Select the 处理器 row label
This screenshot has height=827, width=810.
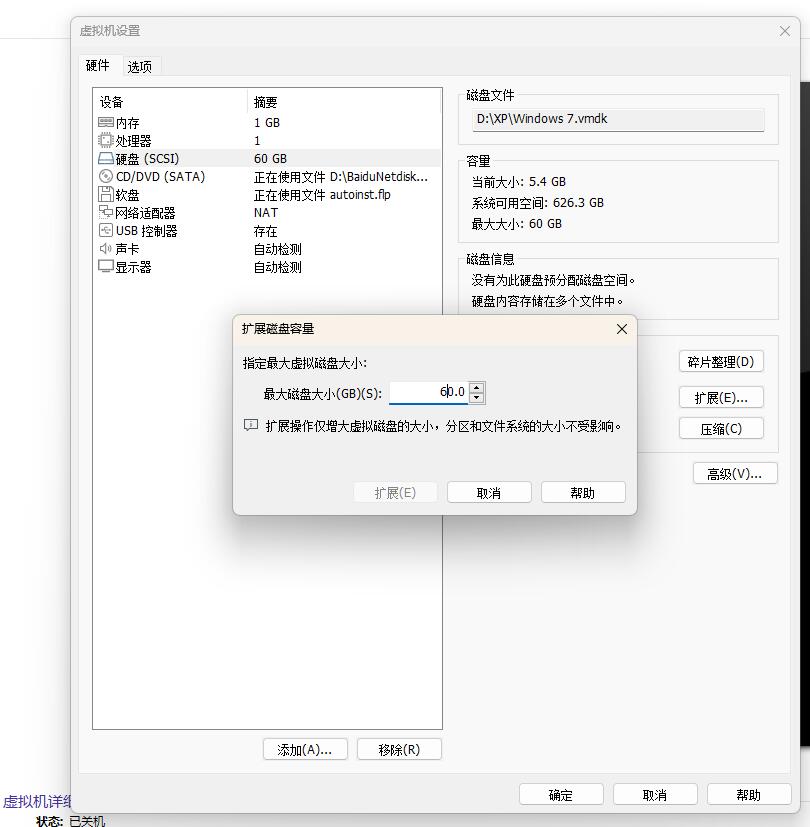pos(133,141)
